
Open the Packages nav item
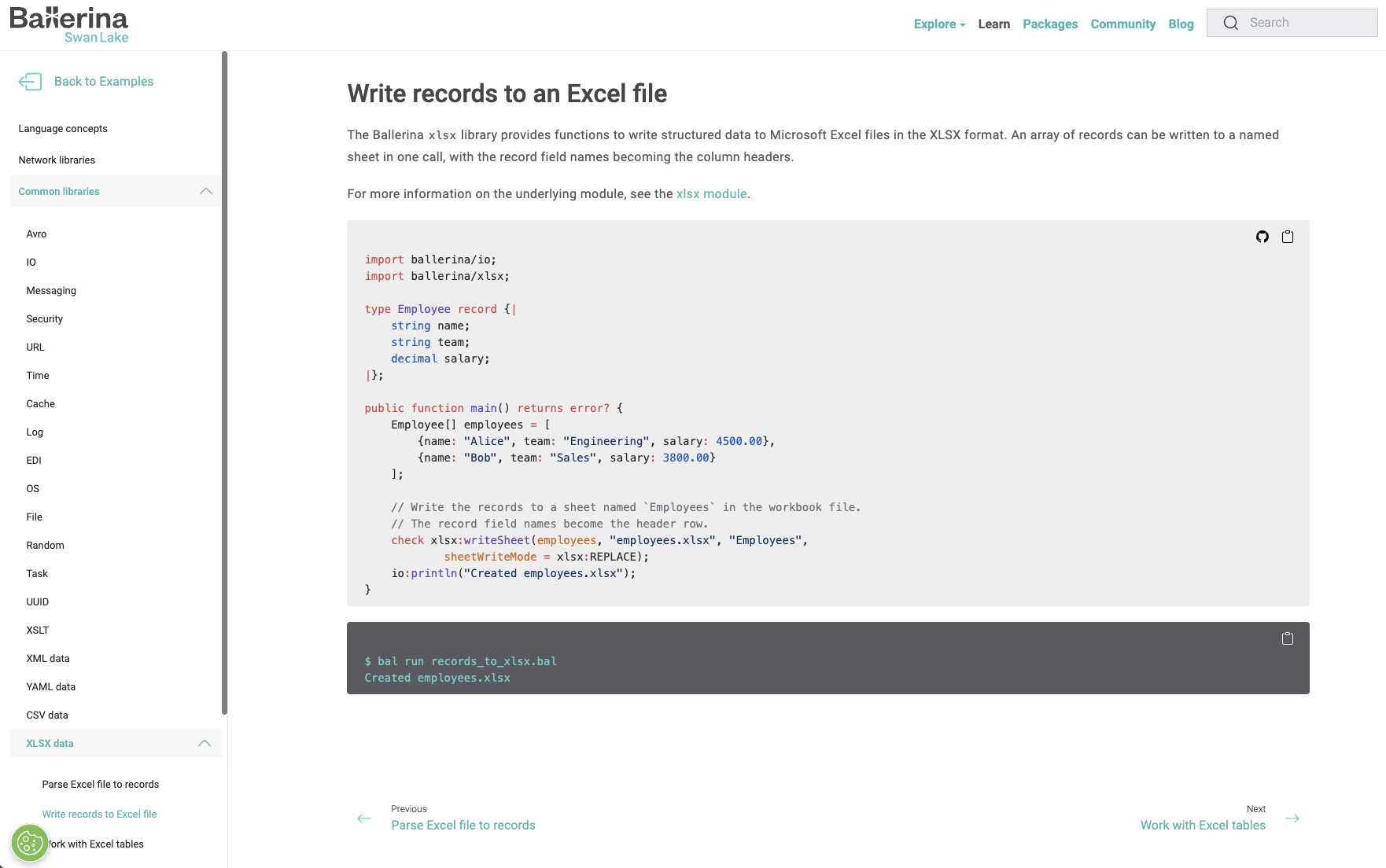(x=1050, y=24)
